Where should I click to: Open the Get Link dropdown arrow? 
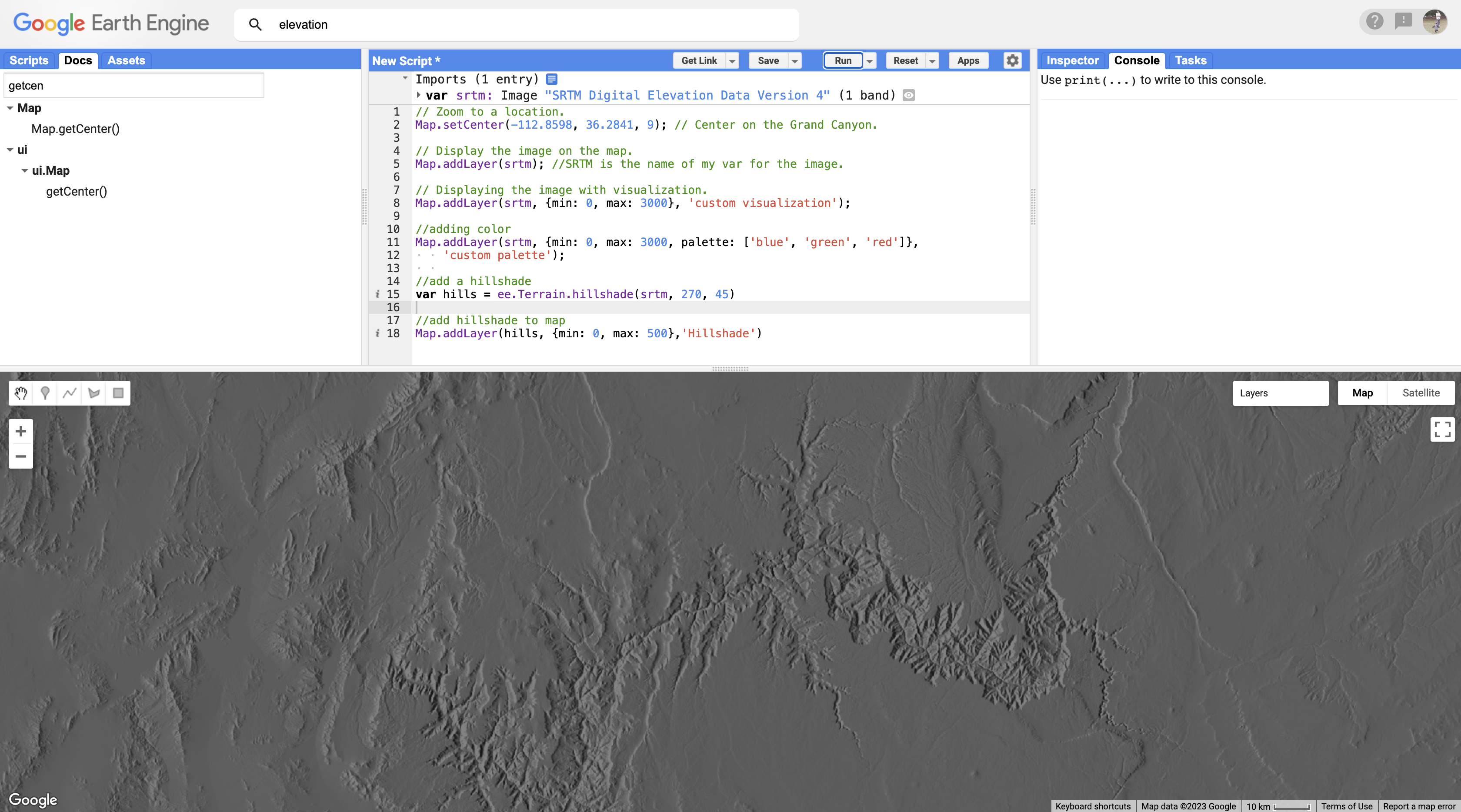click(732, 61)
